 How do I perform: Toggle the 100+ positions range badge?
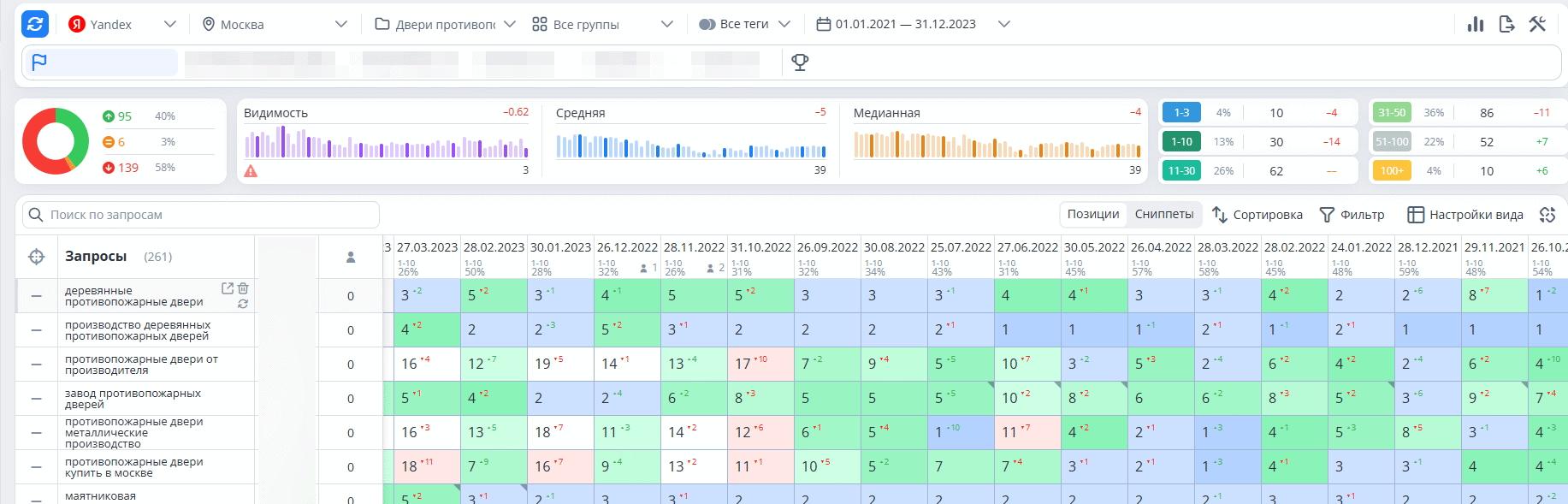[x=1392, y=171]
